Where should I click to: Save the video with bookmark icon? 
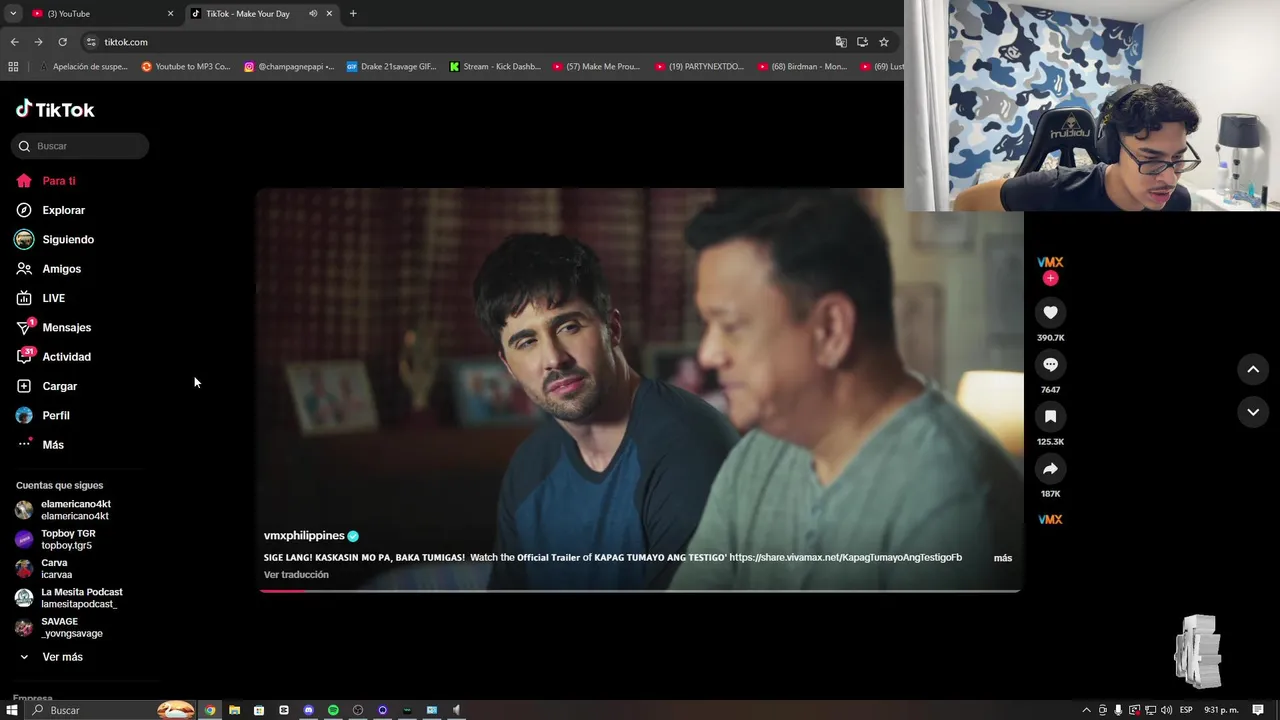tap(1050, 417)
